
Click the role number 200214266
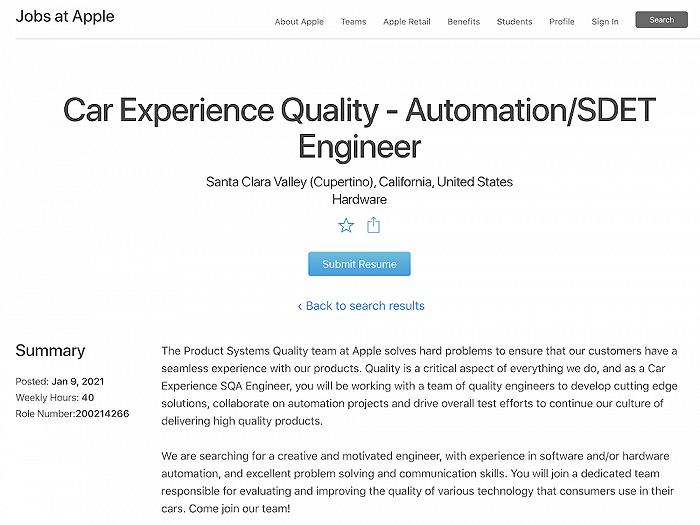[x=102, y=413]
